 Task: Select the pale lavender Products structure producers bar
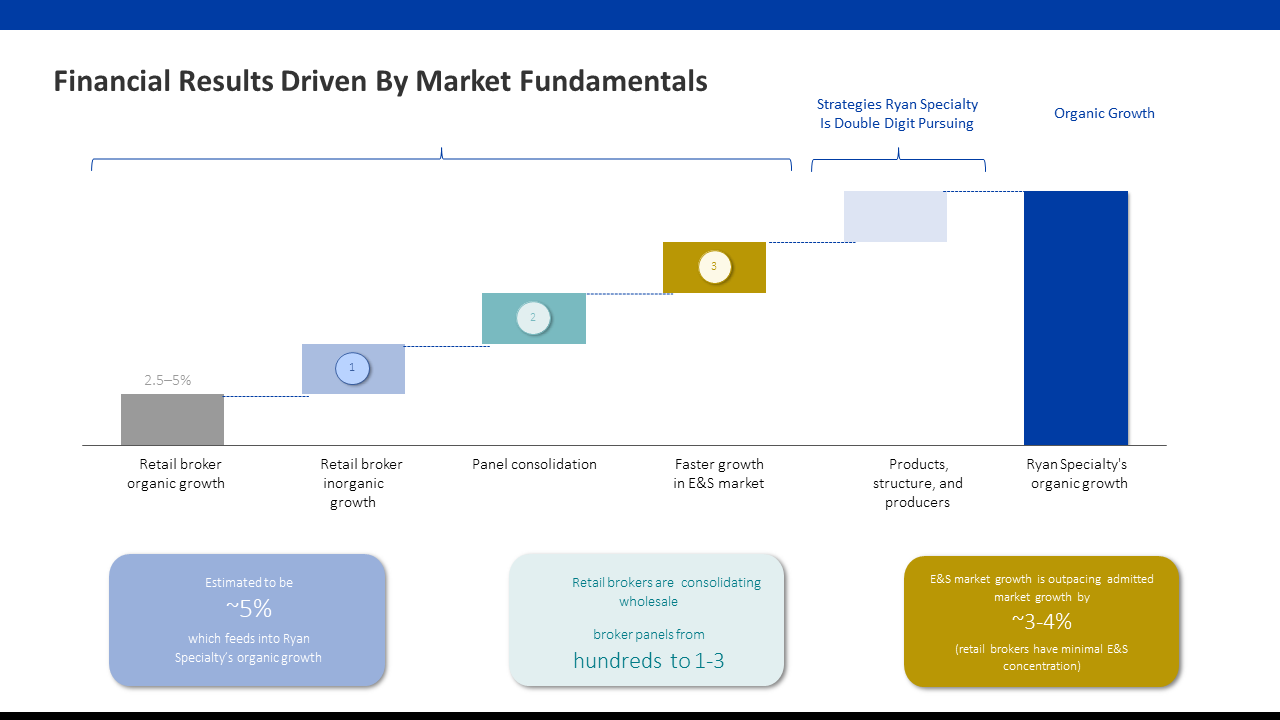tap(895, 216)
